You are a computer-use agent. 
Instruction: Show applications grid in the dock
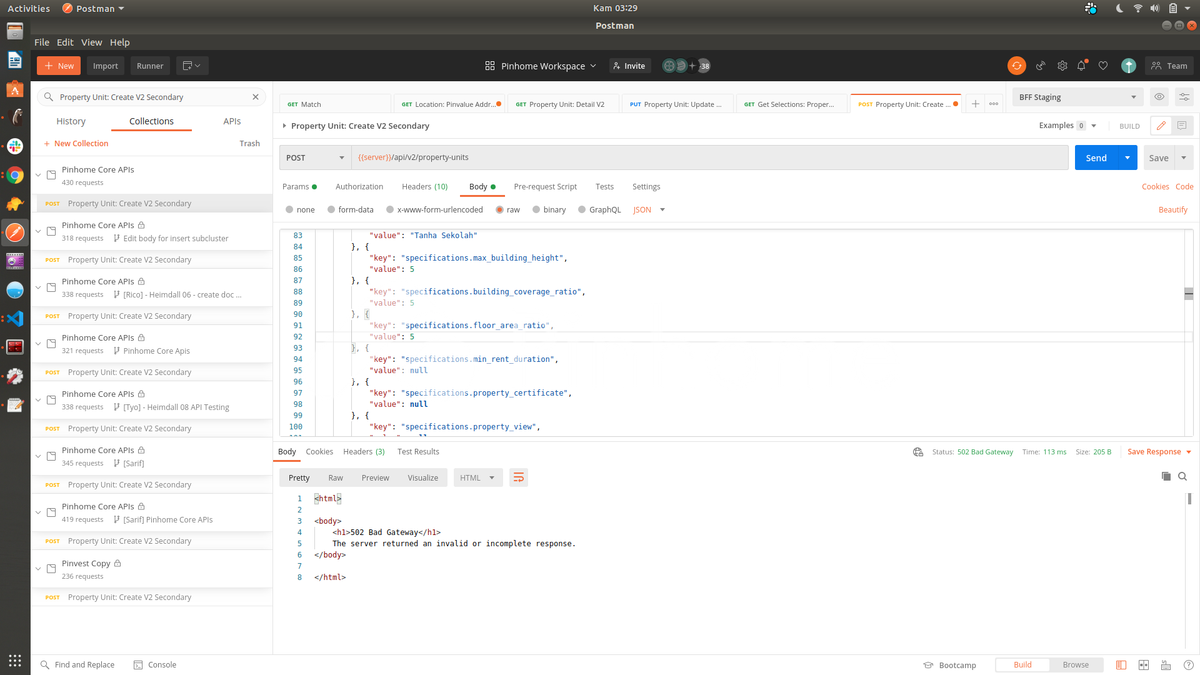pyautogui.click(x=15, y=660)
